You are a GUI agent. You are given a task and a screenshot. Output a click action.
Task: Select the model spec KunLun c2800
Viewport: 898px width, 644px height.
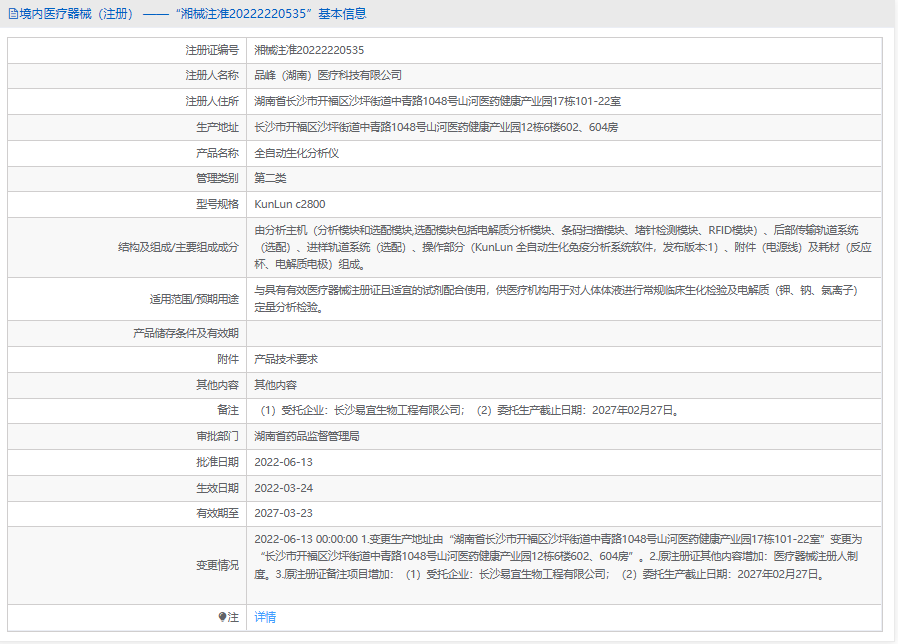coord(290,205)
